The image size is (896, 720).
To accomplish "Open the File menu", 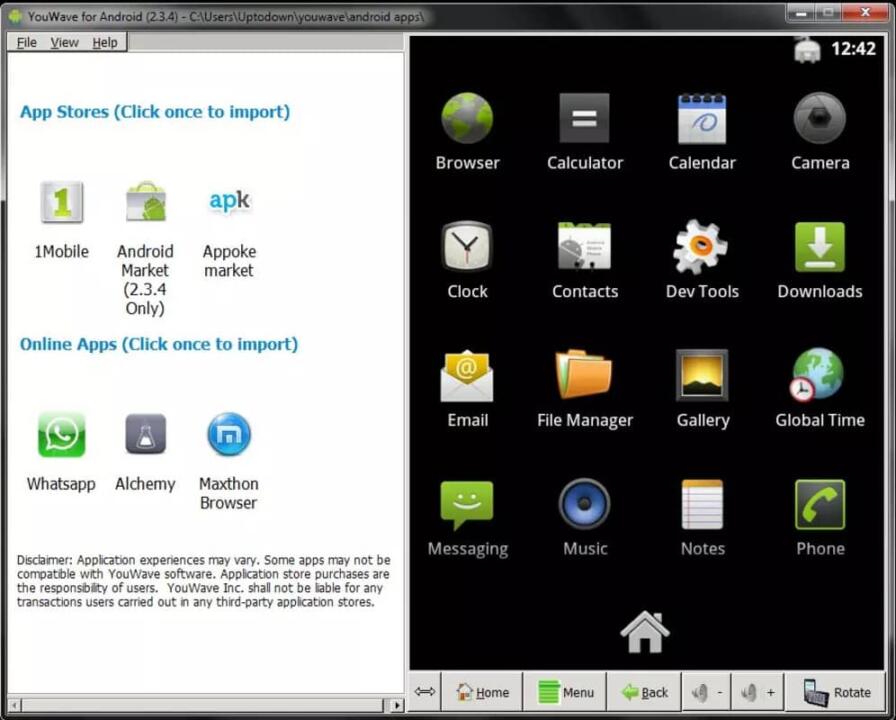I will coord(27,42).
